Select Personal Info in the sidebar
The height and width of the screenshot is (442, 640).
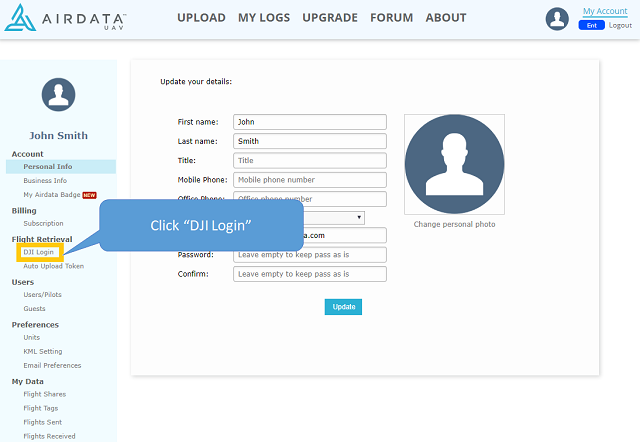point(61,167)
